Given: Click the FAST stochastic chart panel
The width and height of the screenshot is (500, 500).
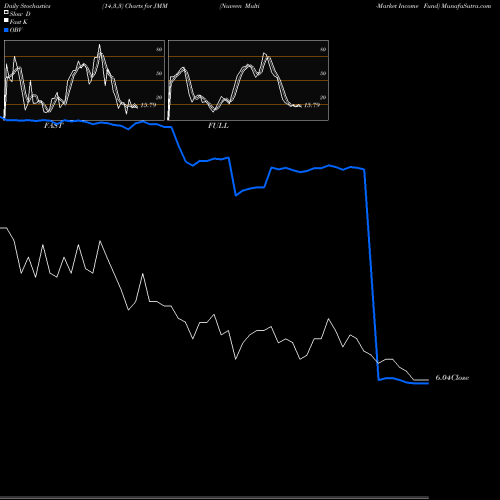Looking at the screenshot, I should point(84,80).
